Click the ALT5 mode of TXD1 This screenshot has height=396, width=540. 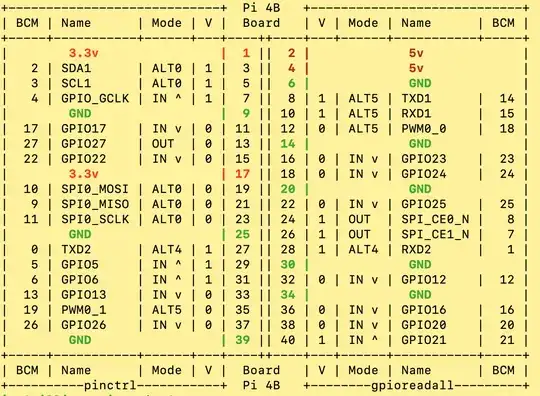363,98
